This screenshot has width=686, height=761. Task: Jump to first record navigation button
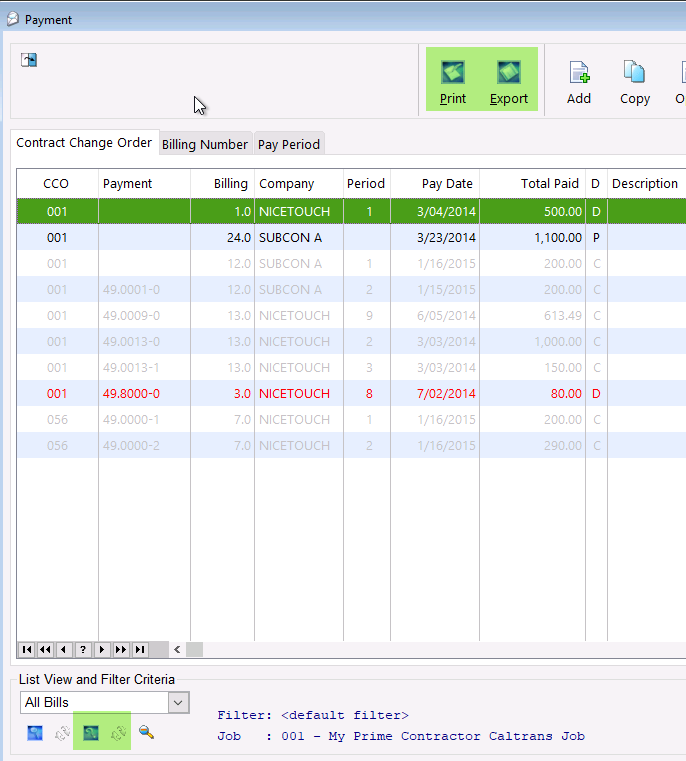[27, 649]
